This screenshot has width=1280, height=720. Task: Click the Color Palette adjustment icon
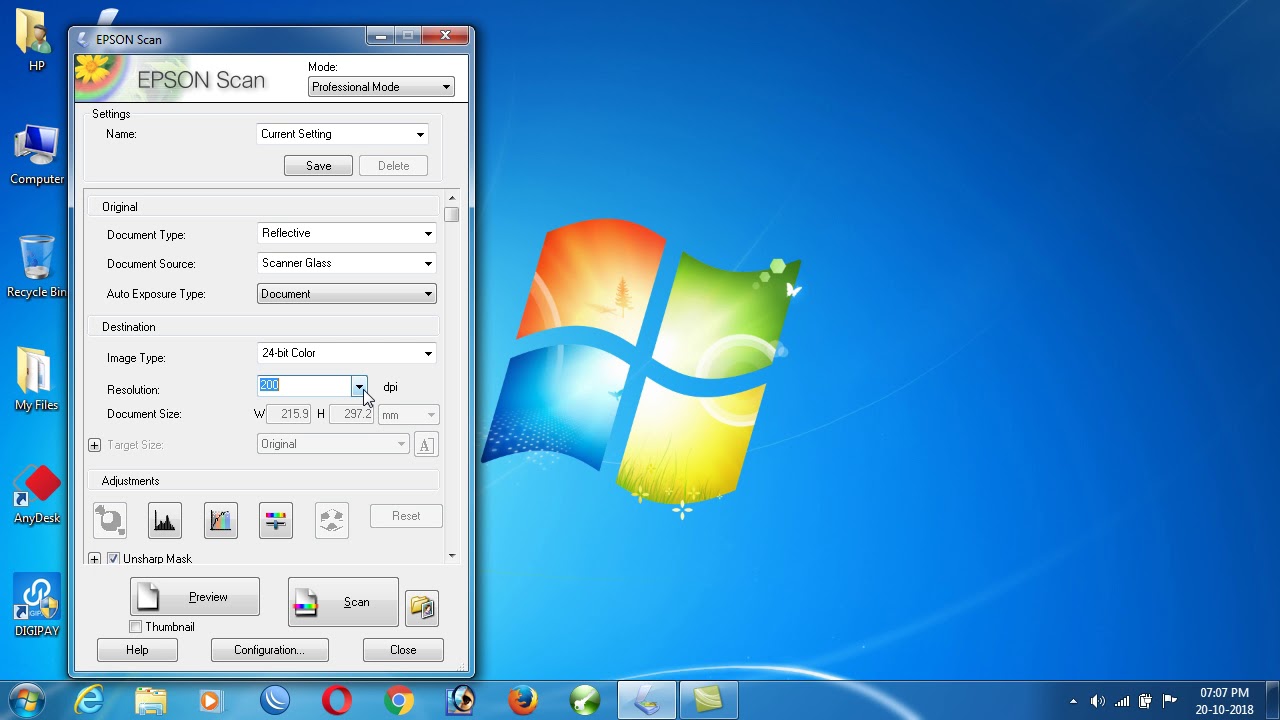click(331, 520)
